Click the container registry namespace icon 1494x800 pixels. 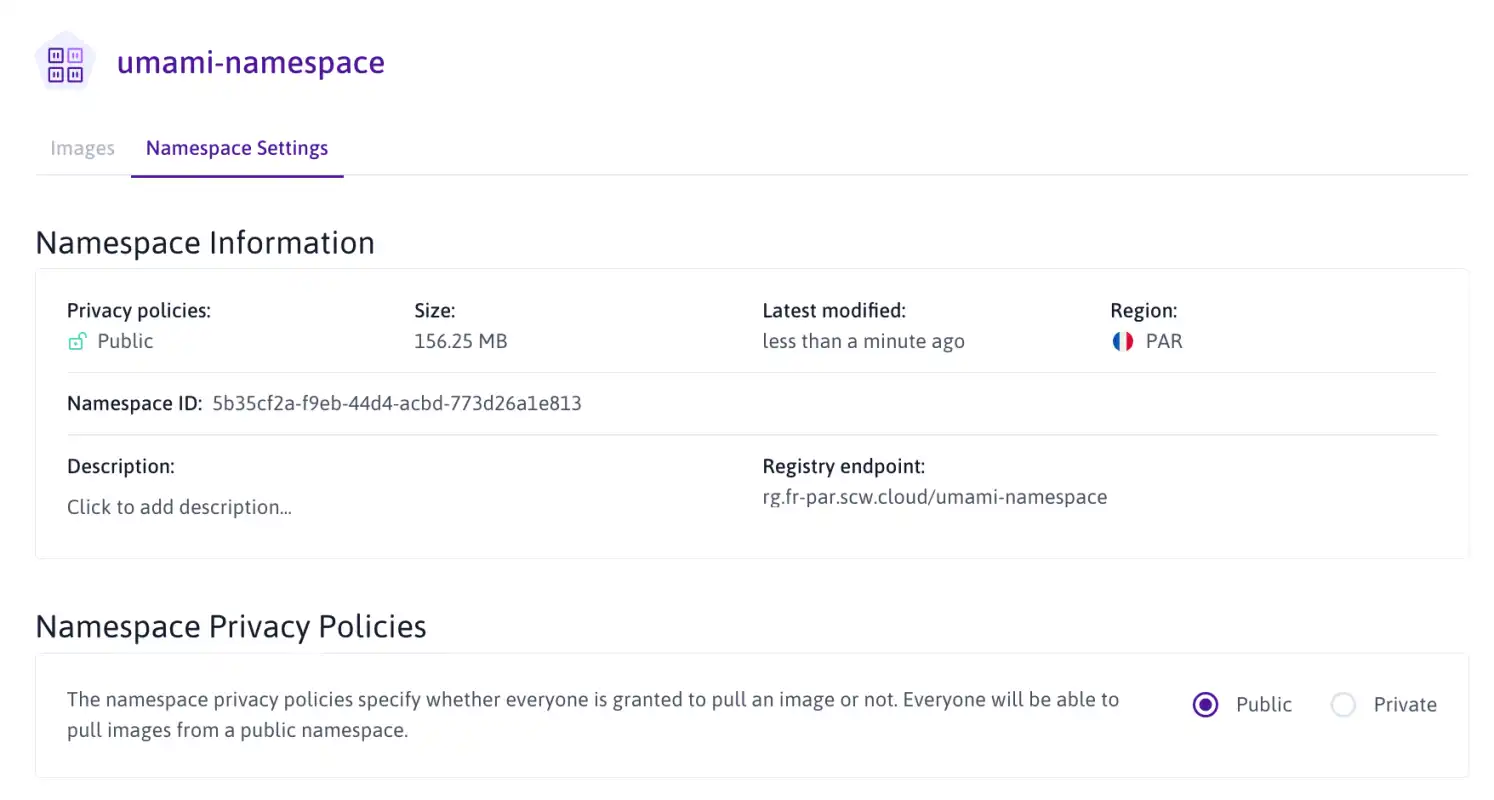(65, 63)
